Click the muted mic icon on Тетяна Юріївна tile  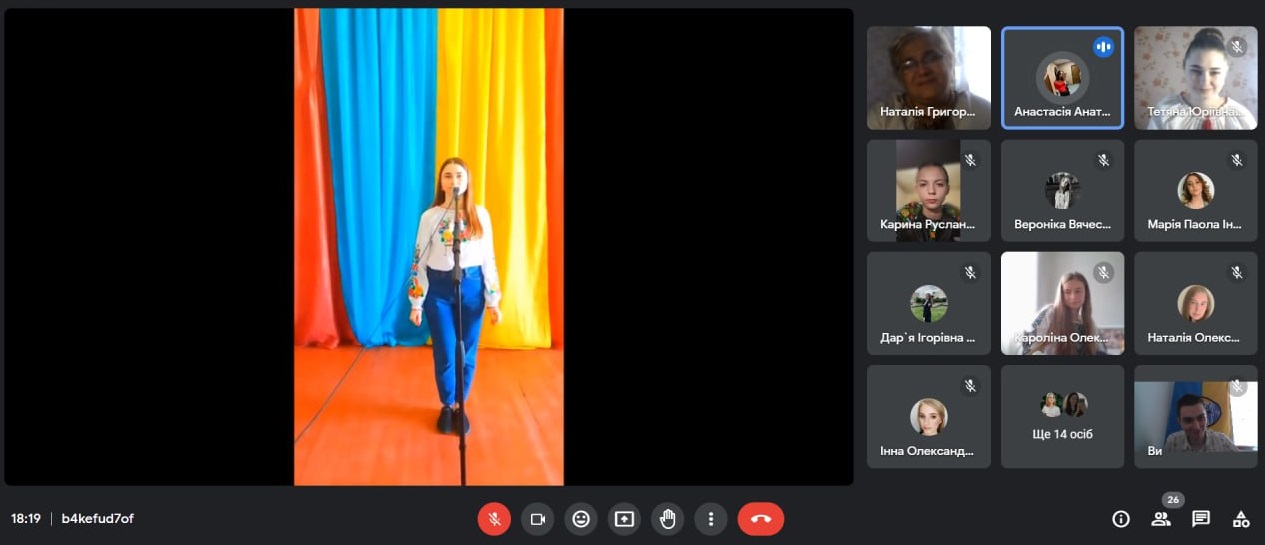click(1237, 47)
